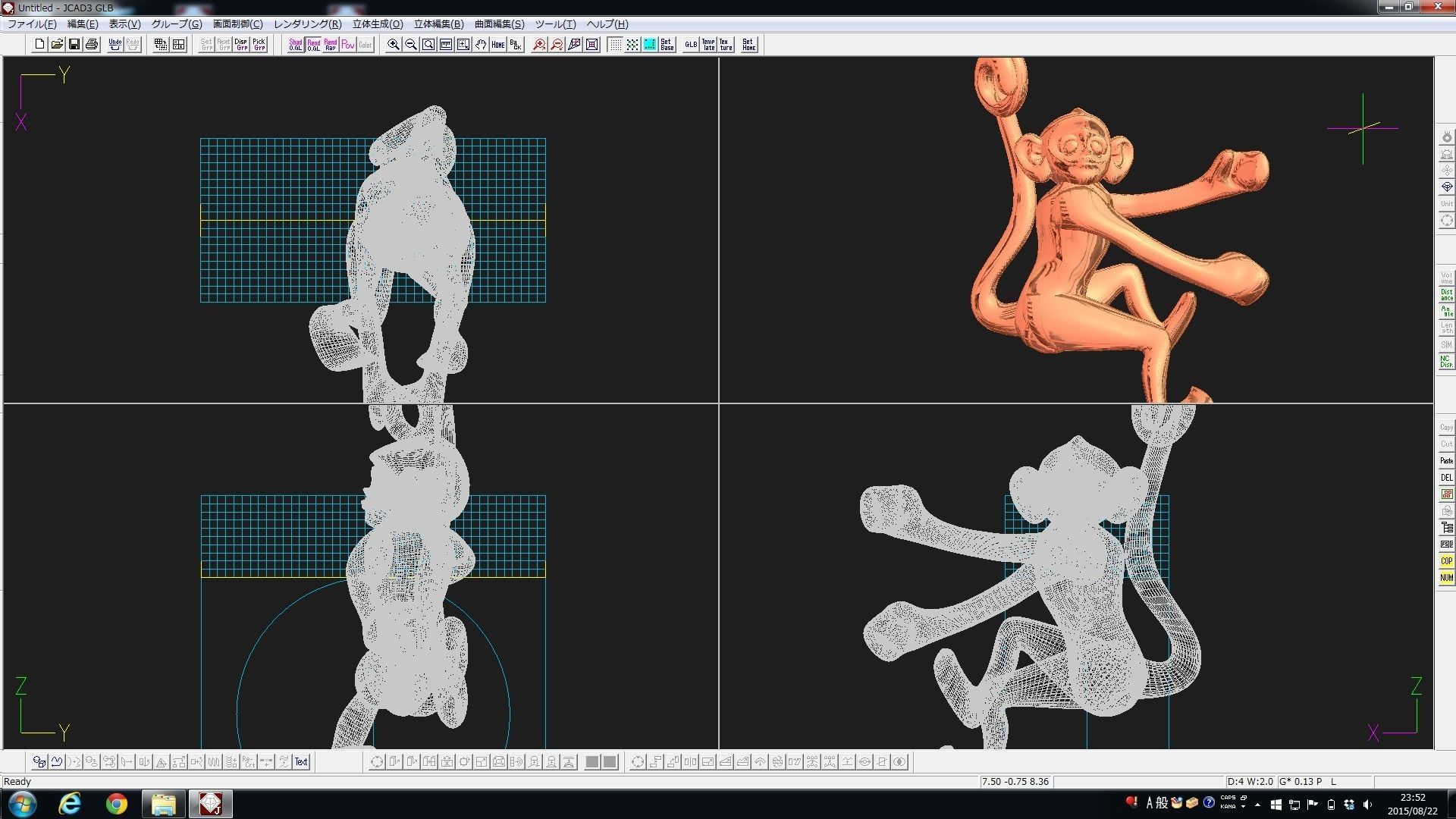This screenshot has height=819, width=1456.
Task: Click the Distance measure button in right sidebar
Action: 1447,294
